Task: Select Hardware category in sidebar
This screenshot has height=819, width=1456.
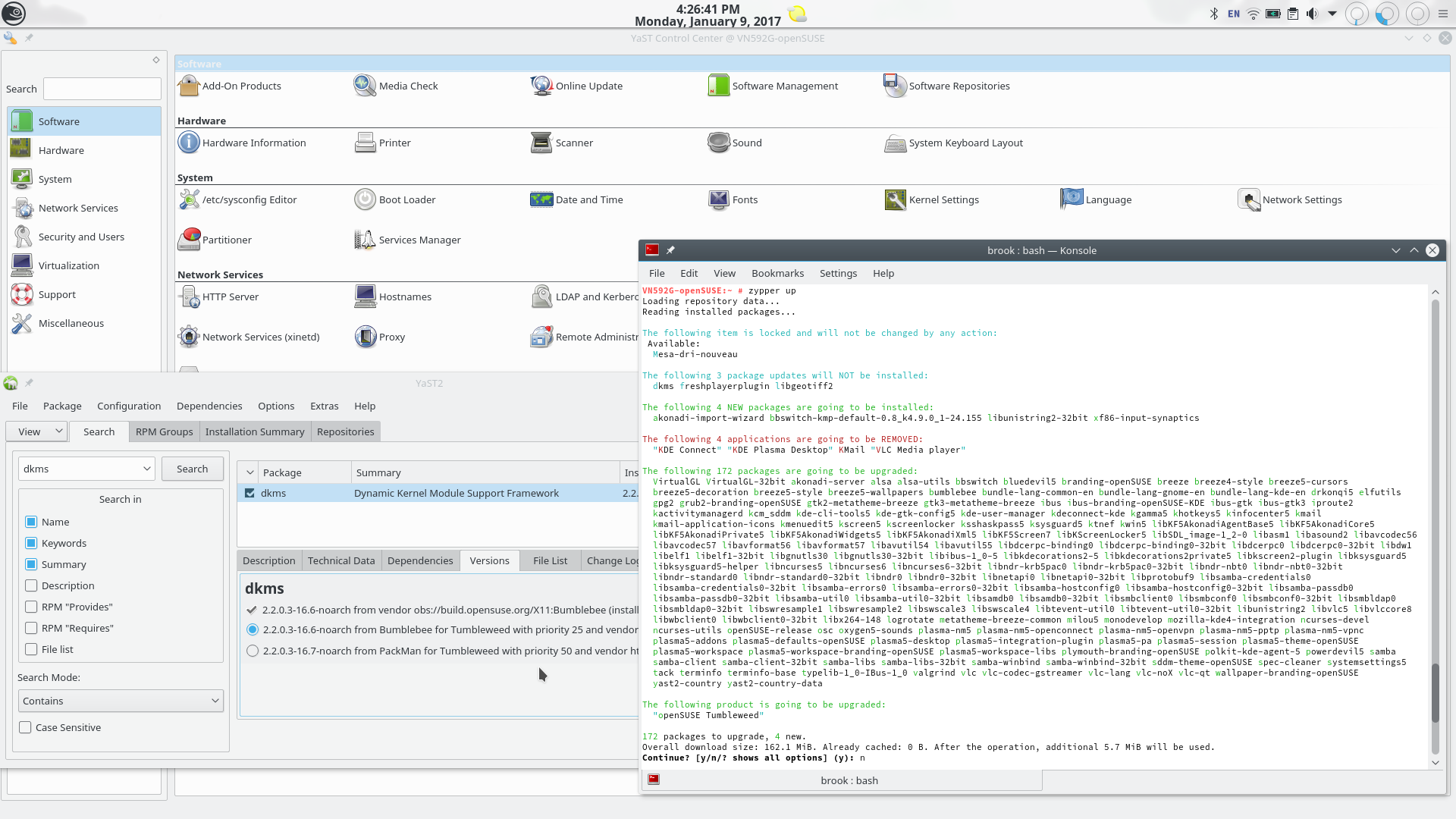Action: coord(84,150)
